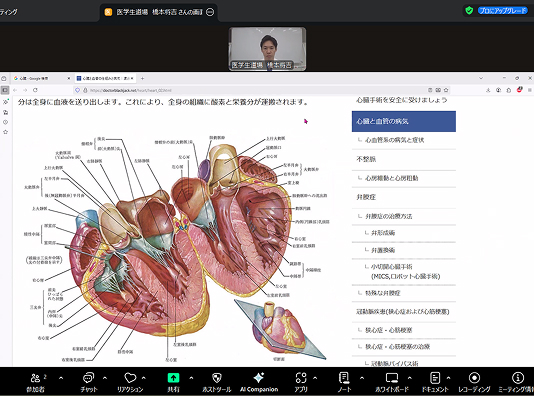
Task: Open the チャット chat panel
Action: (x=89, y=382)
